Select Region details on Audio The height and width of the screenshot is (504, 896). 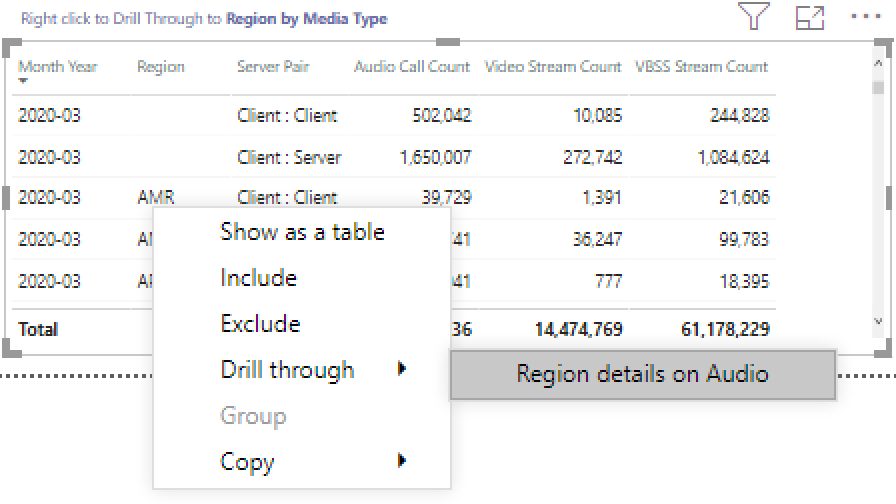click(x=643, y=374)
